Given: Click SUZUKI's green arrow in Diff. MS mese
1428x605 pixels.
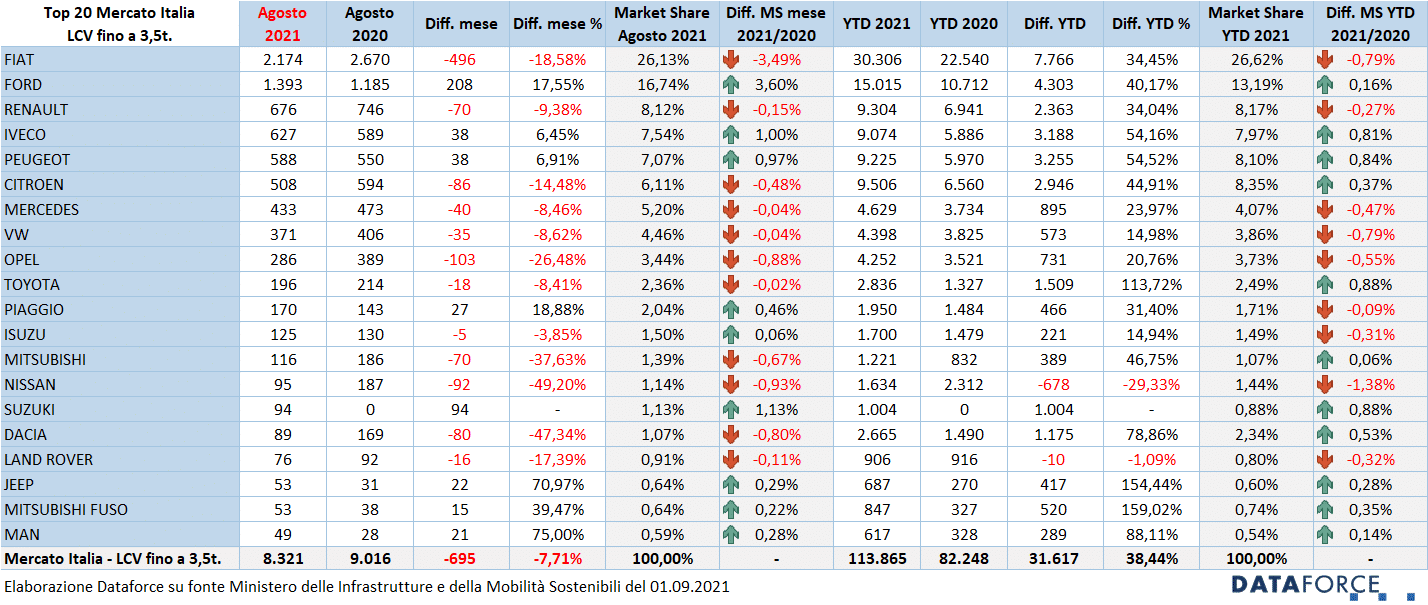Looking at the screenshot, I should tap(731, 409).
